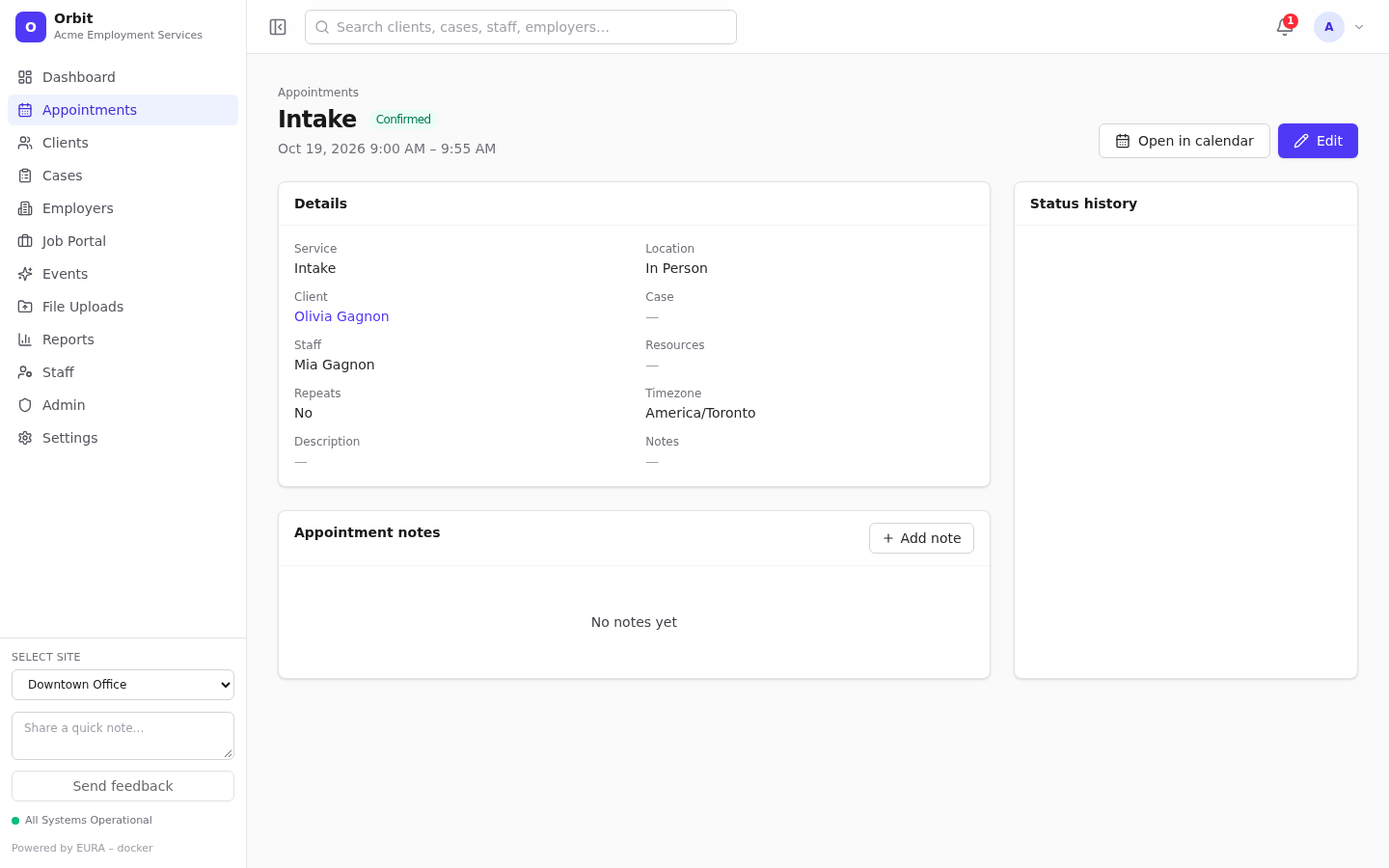This screenshot has width=1389, height=868.
Task: Click the File Uploads folder icon
Action: click(x=25, y=307)
